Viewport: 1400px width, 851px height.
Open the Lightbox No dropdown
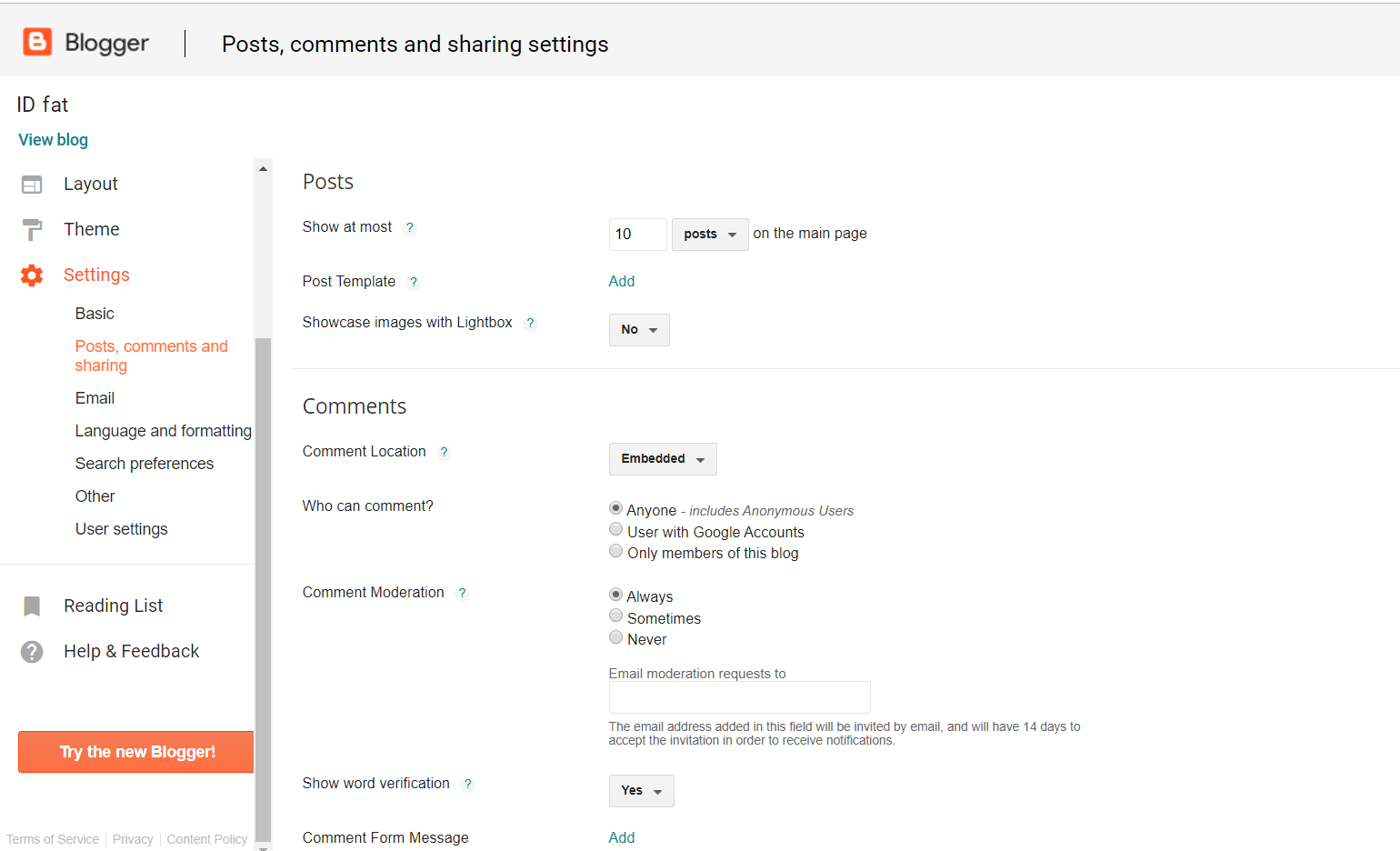click(639, 330)
